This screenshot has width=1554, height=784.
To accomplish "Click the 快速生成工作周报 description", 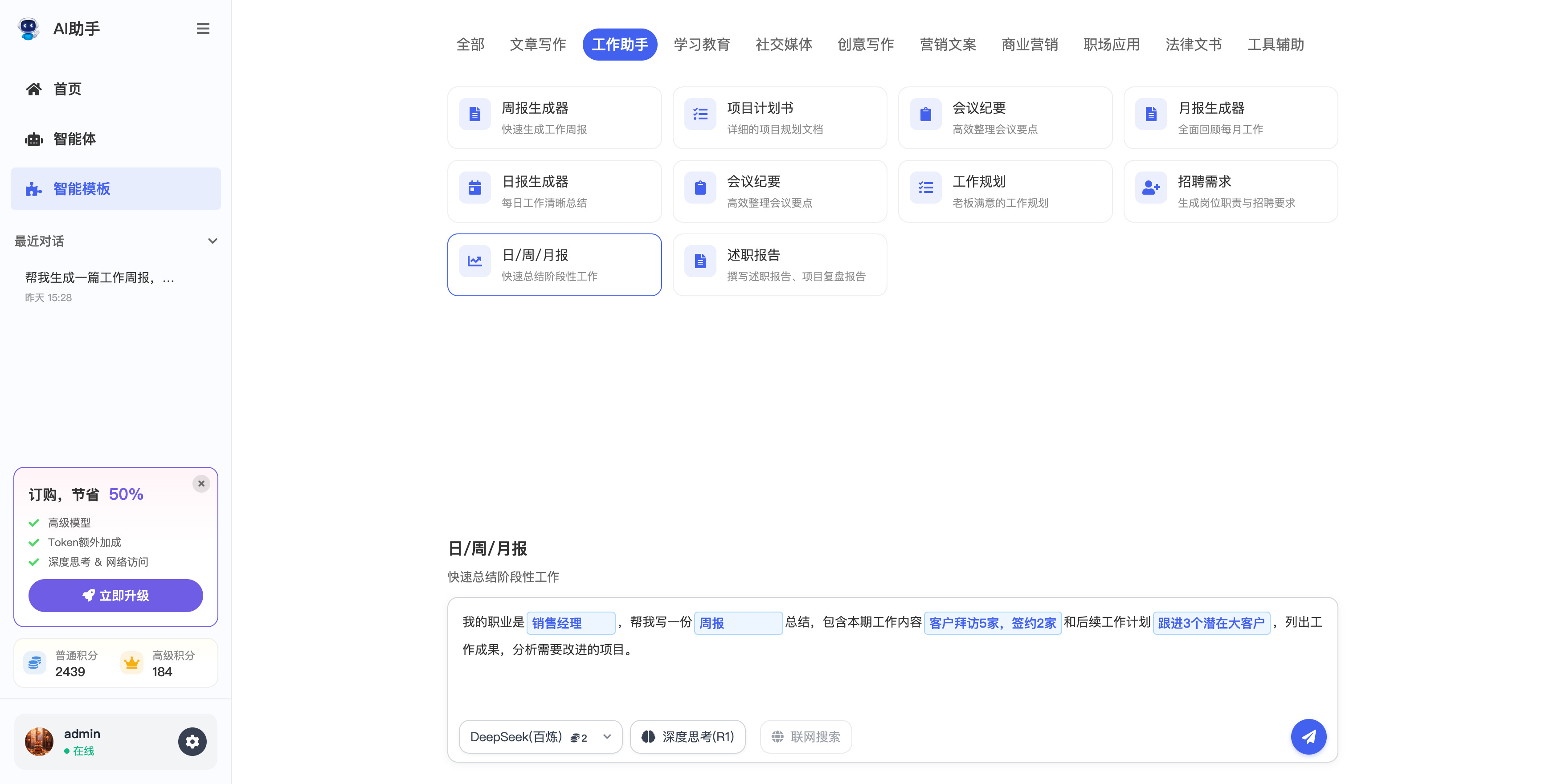I will pos(544,130).
